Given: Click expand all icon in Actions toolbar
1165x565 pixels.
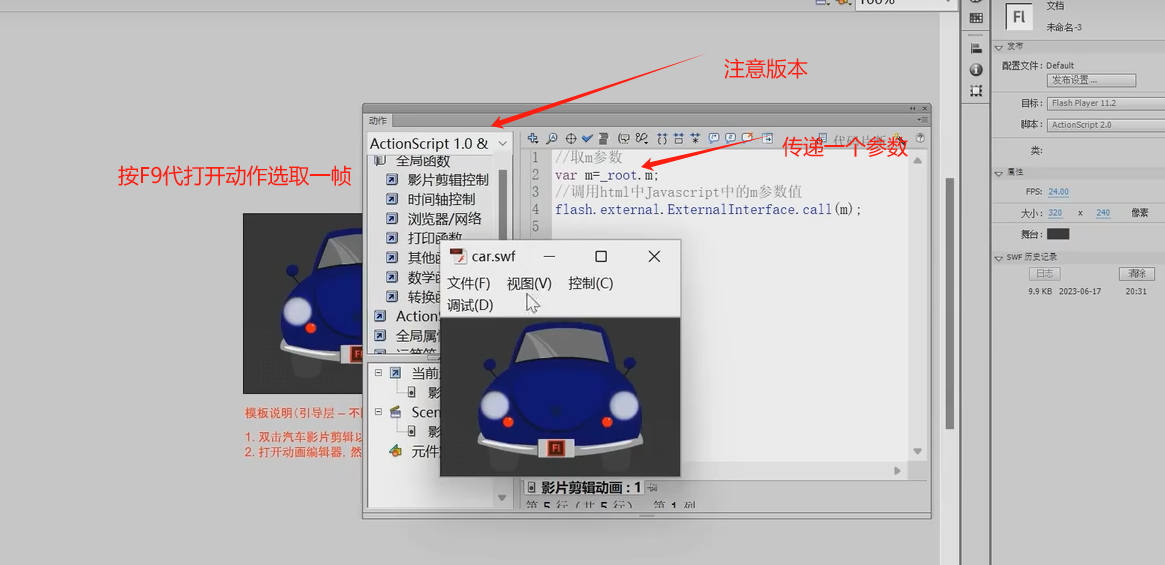Looking at the screenshot, I should tap(695, 138).
